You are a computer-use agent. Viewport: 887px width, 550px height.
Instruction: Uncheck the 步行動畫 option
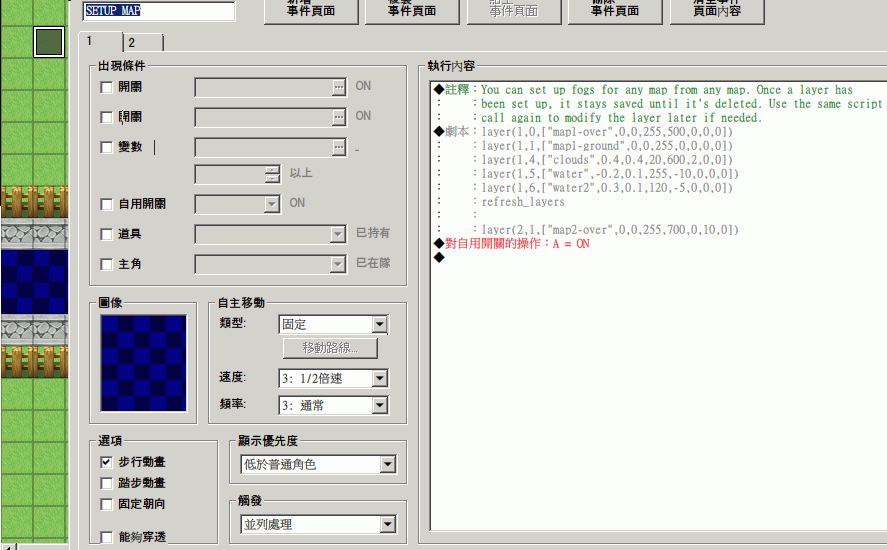pyautogui.click(x=106, y=462)
